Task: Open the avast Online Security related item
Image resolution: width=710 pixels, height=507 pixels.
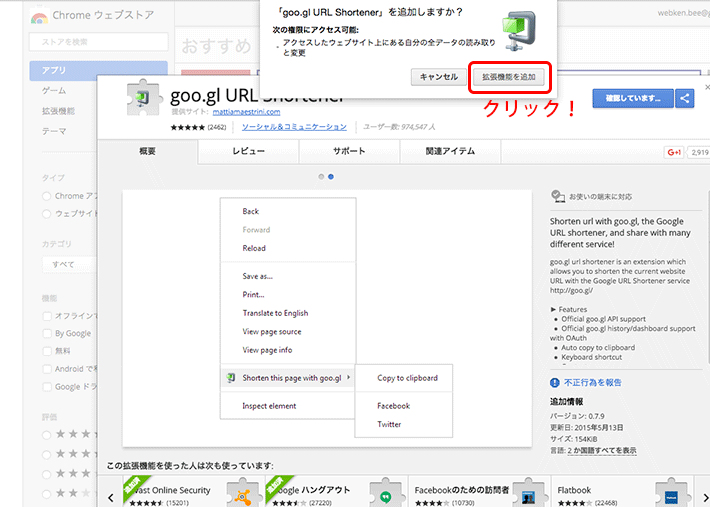Action: (x=194, y=491)
